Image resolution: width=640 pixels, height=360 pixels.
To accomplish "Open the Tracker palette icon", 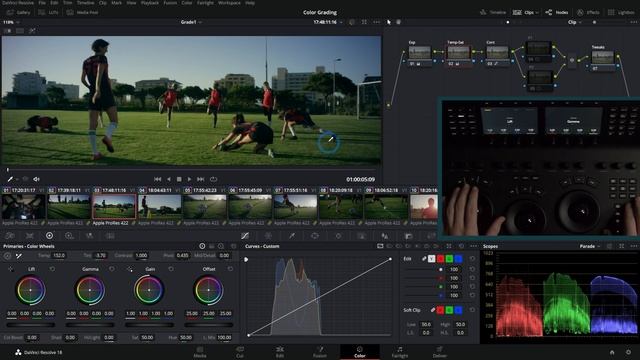I will point(338,236).
